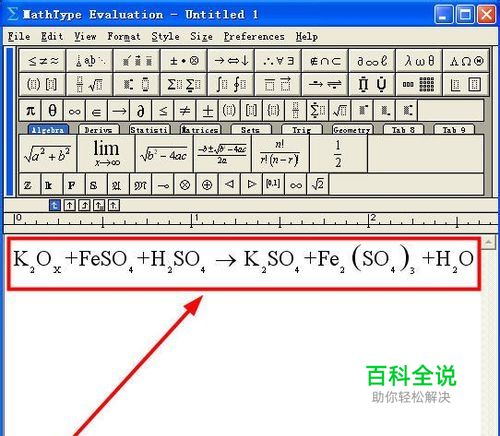Insert the right arrow symbol
This screenshot has height=436, width=500.
tap(119, 110)
